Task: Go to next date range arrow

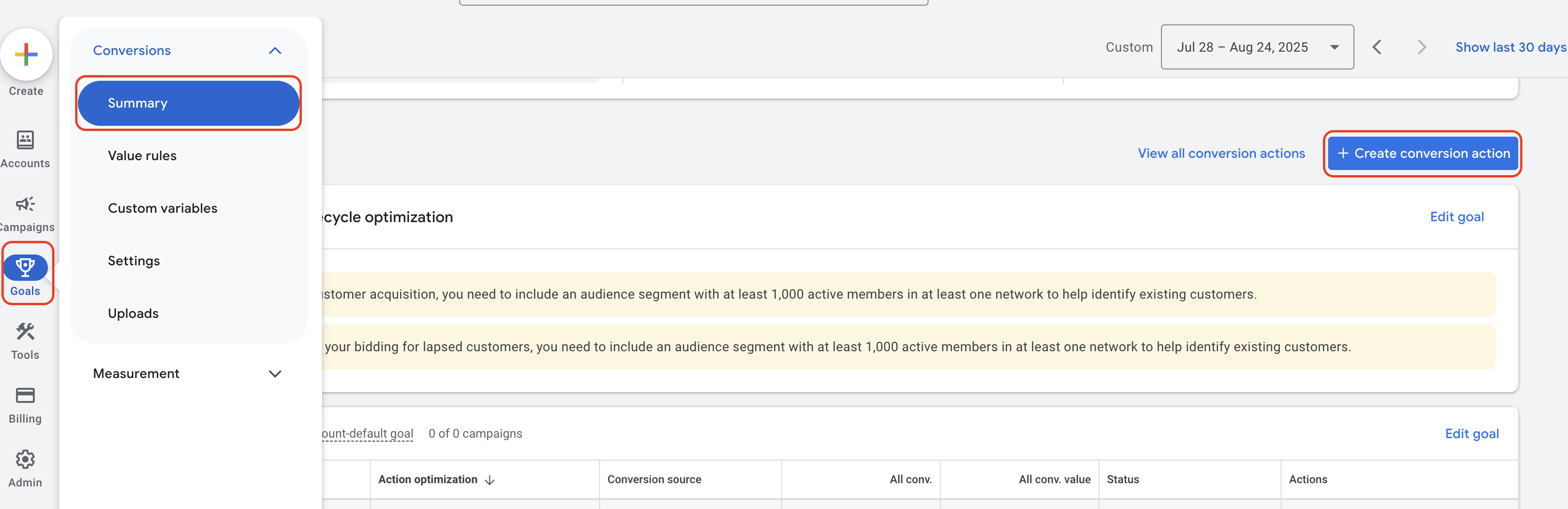Action: [1422, 47]
